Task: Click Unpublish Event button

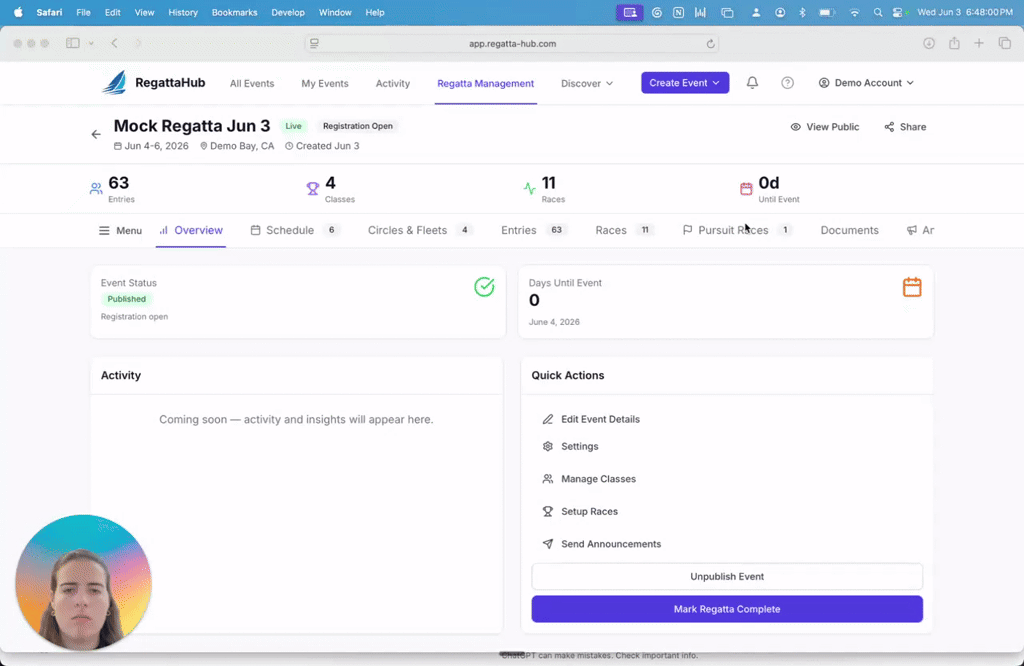Action: click(x=727, y=577)
